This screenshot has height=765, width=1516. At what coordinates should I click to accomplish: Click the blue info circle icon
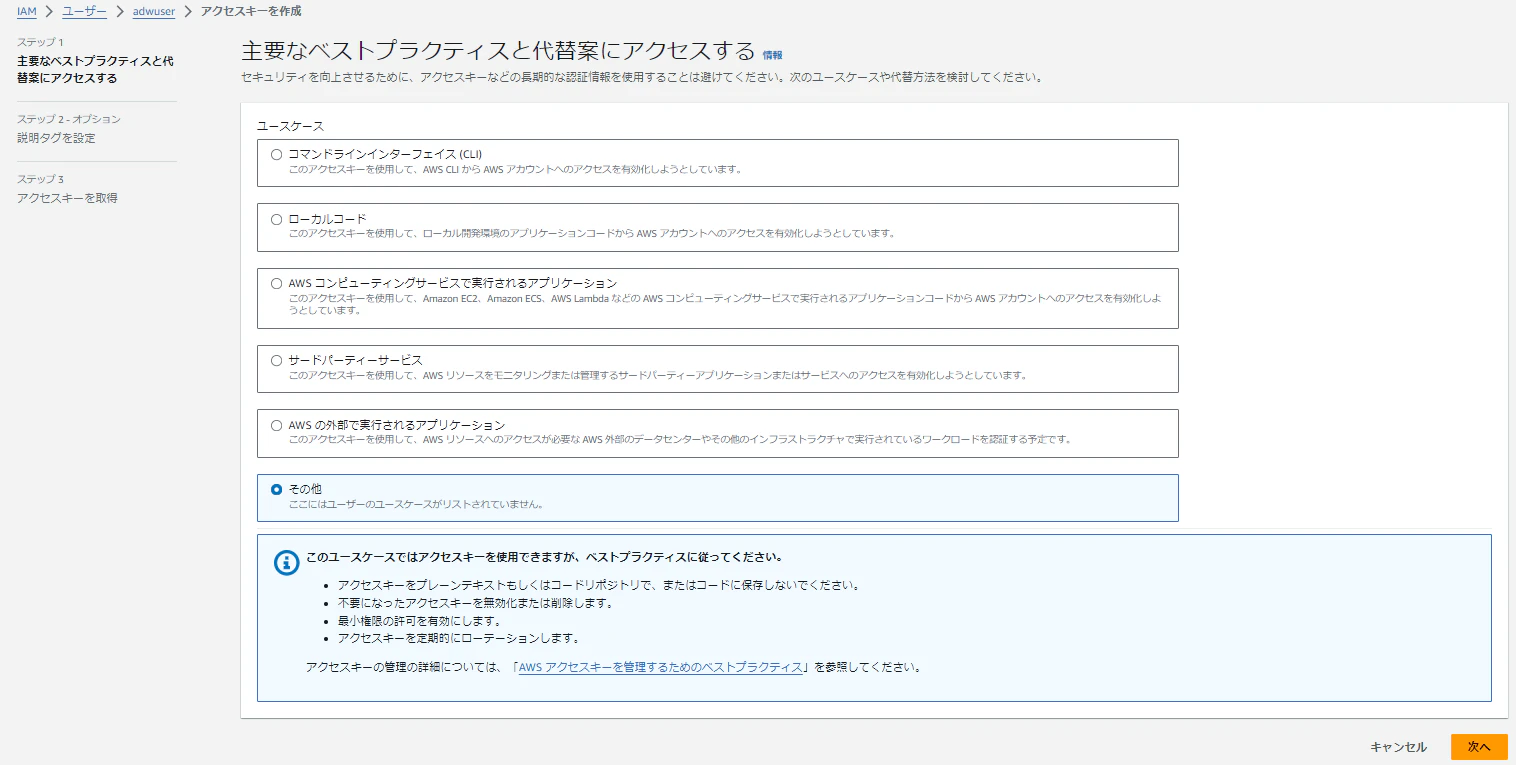point(286,562)
